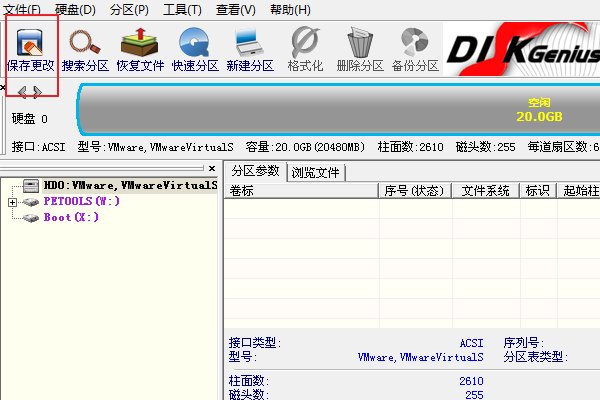
Task: Open the 查看(V) menu
Action: 235,9
